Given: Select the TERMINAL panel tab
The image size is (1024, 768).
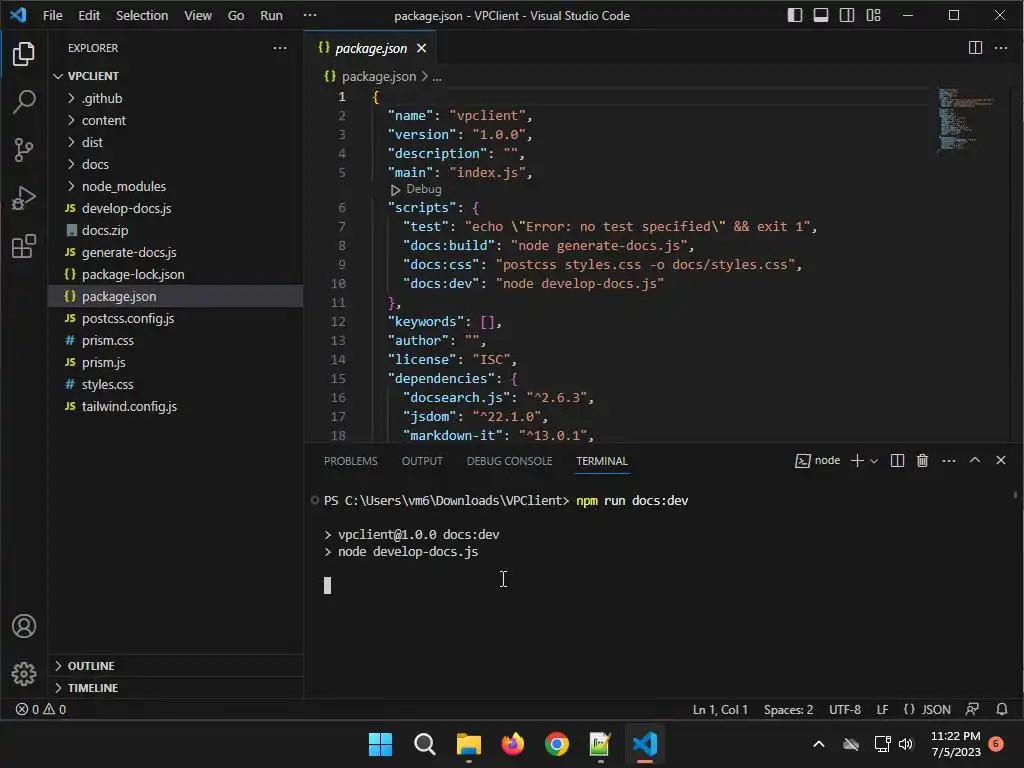Looking at the screenshot, I should pos(601,461).
